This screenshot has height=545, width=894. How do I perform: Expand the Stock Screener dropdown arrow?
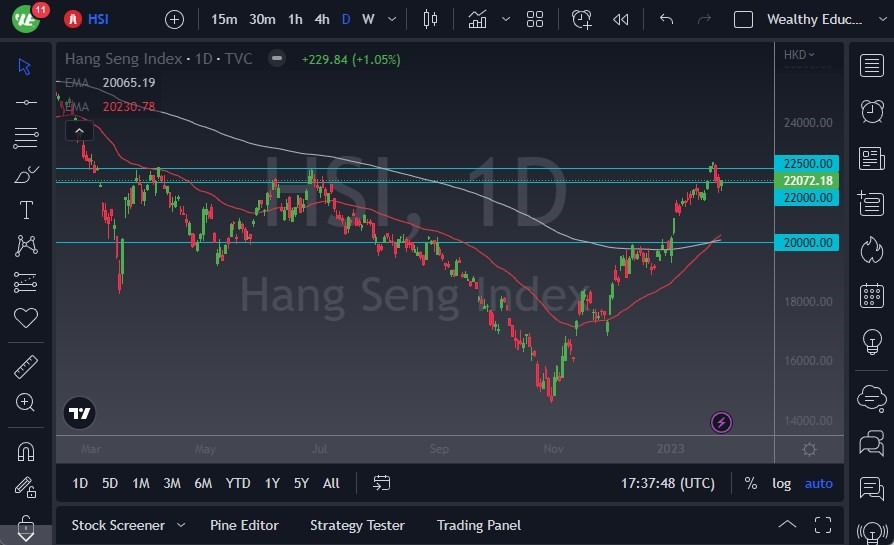pyautogui.click(x=181, y=525)
